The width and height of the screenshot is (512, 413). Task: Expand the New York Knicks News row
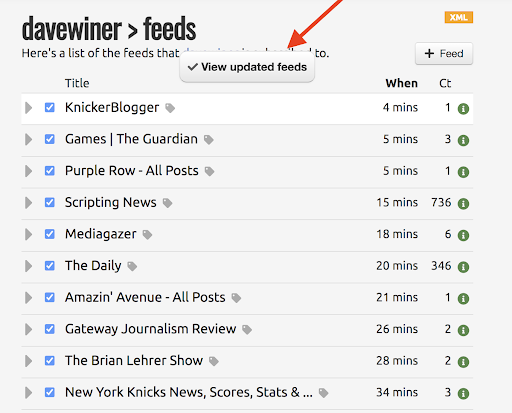[x=29, y=393]
